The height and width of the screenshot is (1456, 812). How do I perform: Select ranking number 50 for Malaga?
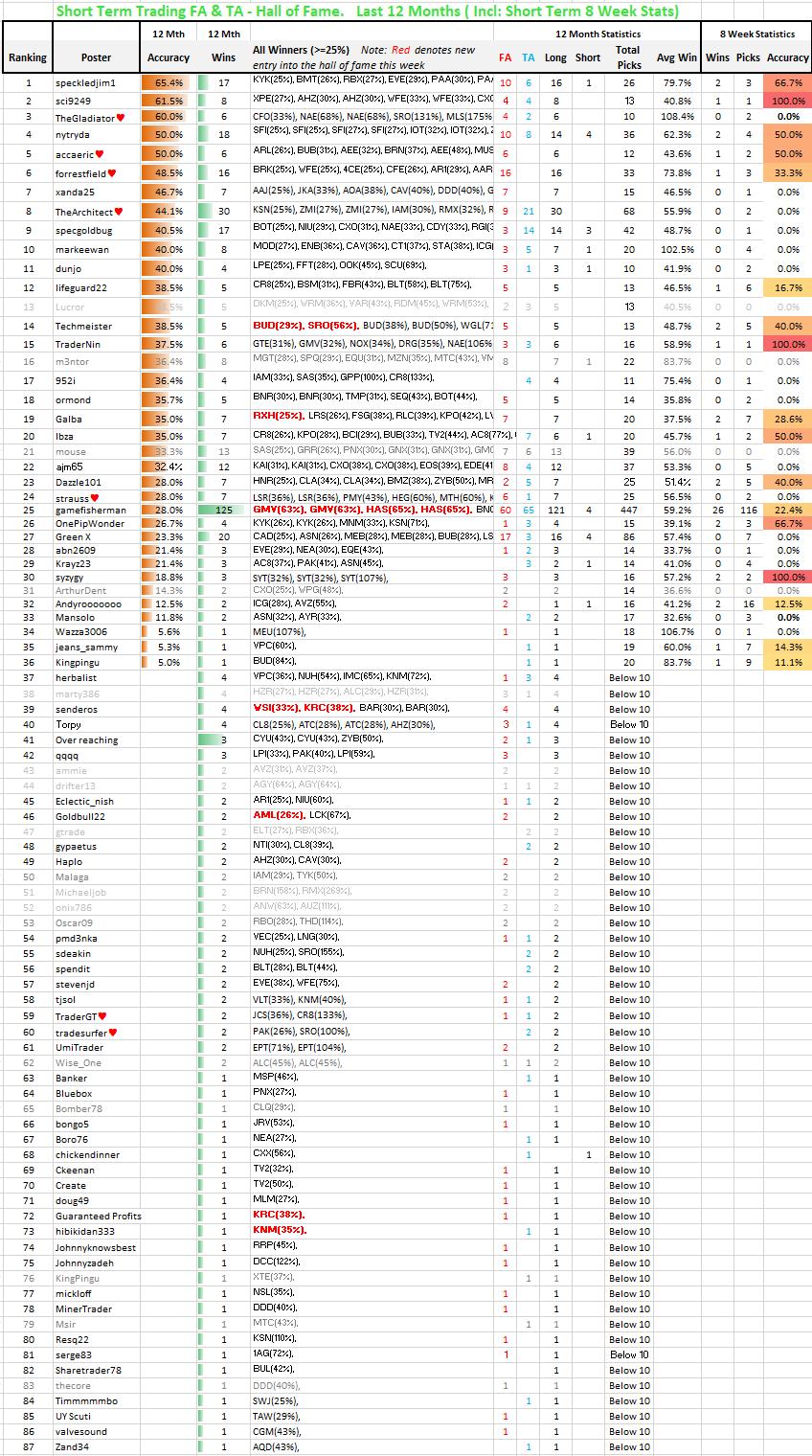[28, 877]
